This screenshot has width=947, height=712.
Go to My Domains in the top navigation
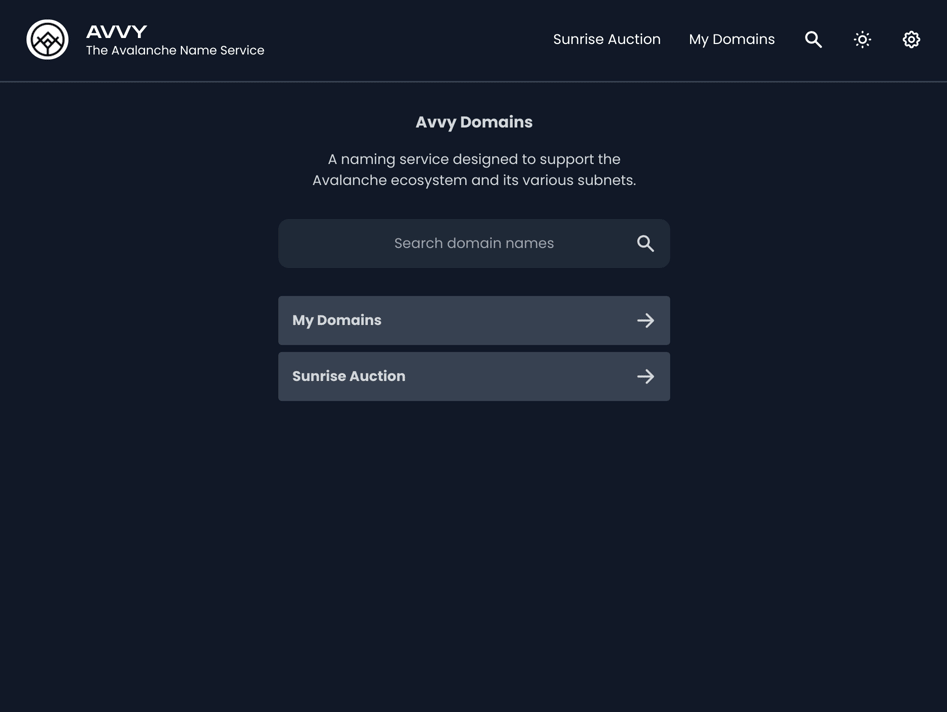(731, 39)
